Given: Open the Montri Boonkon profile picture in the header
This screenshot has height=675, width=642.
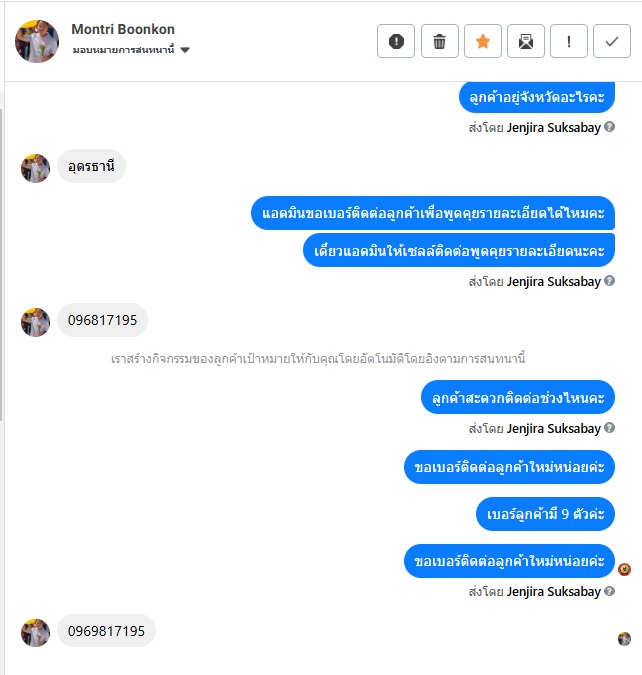Looking at the screenshot, I should coord(37,41).
